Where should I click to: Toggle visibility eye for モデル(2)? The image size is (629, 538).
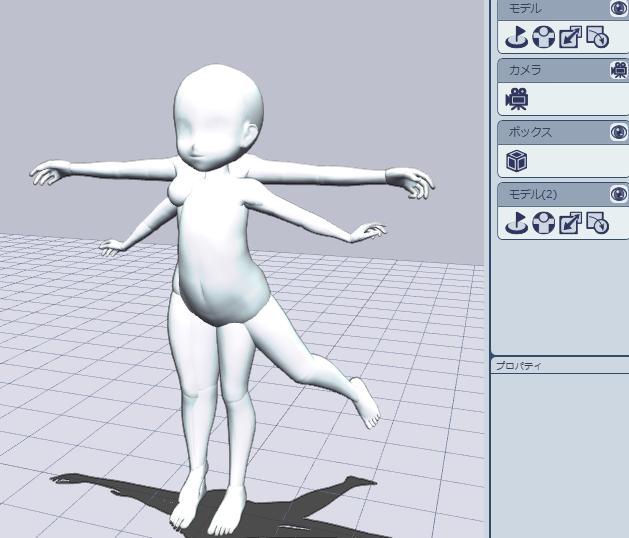pos(619,194)
